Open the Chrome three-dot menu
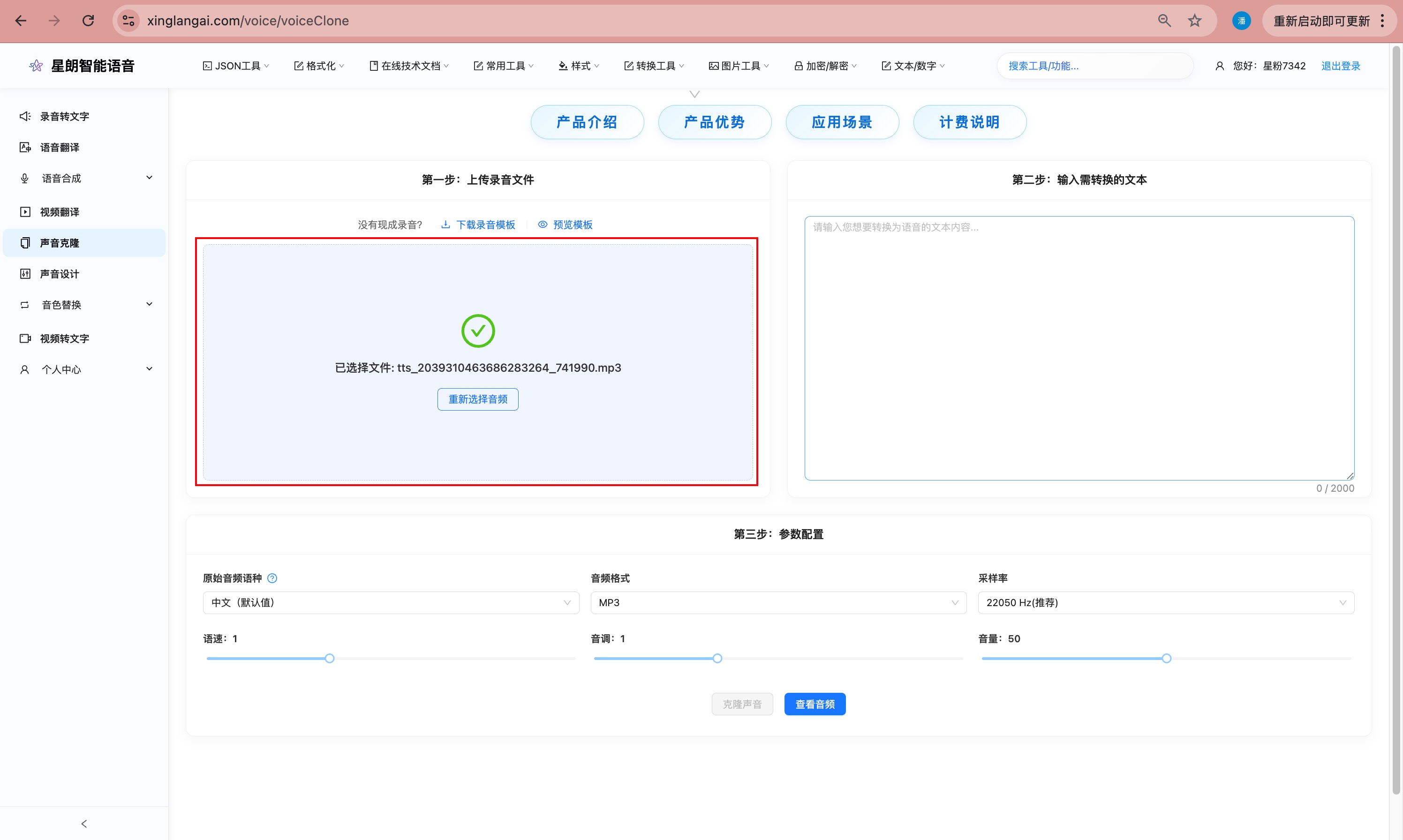The height and width of the screenshot is (840, 1403). (x=1383, y=21)
